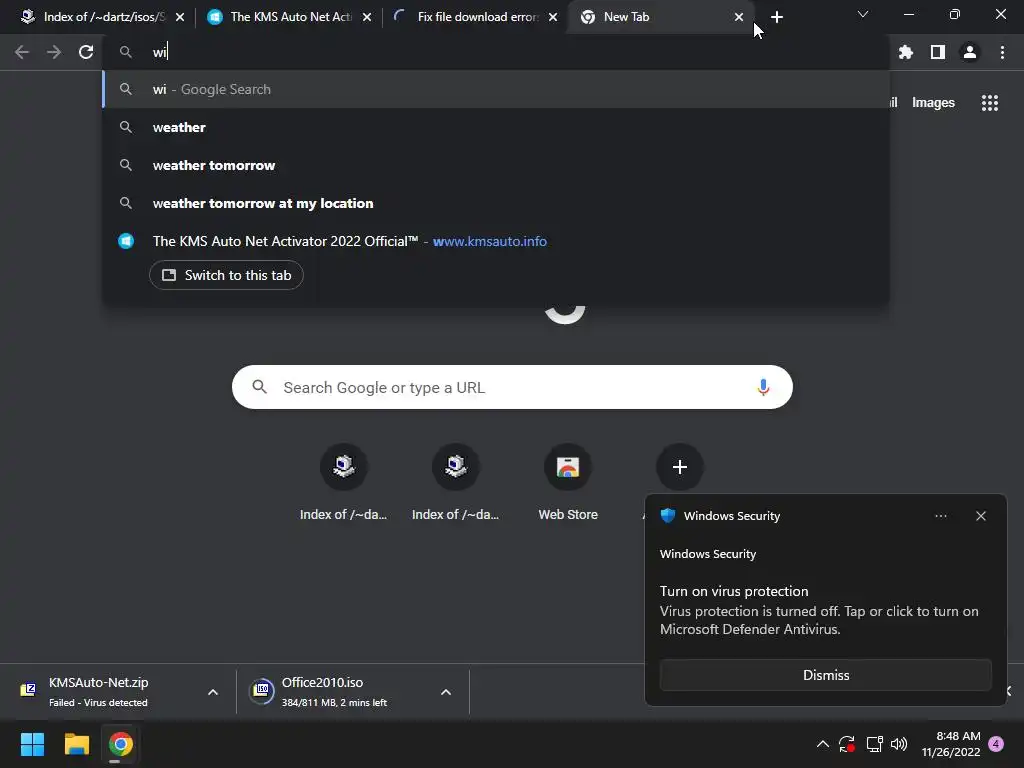Viewport: 1024px width, 768px height.
Task: Expand Office2010.iso download options
Action: pyautogui.click(x=446, y=692)
